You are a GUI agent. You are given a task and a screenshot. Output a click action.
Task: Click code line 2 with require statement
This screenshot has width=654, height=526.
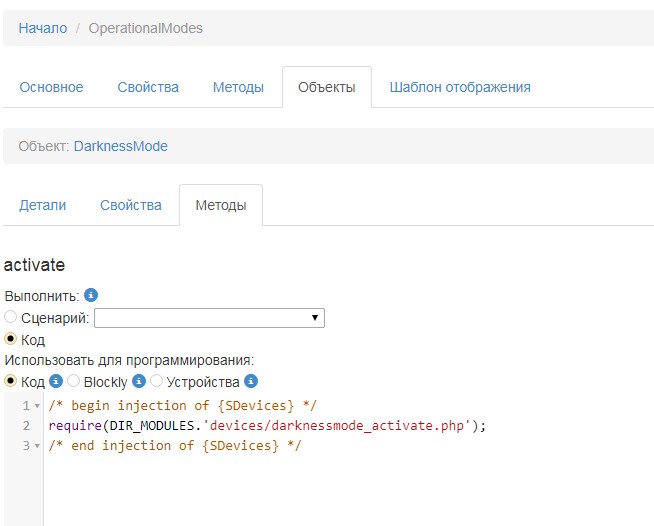pyautogui.click(x=267, y=426)
